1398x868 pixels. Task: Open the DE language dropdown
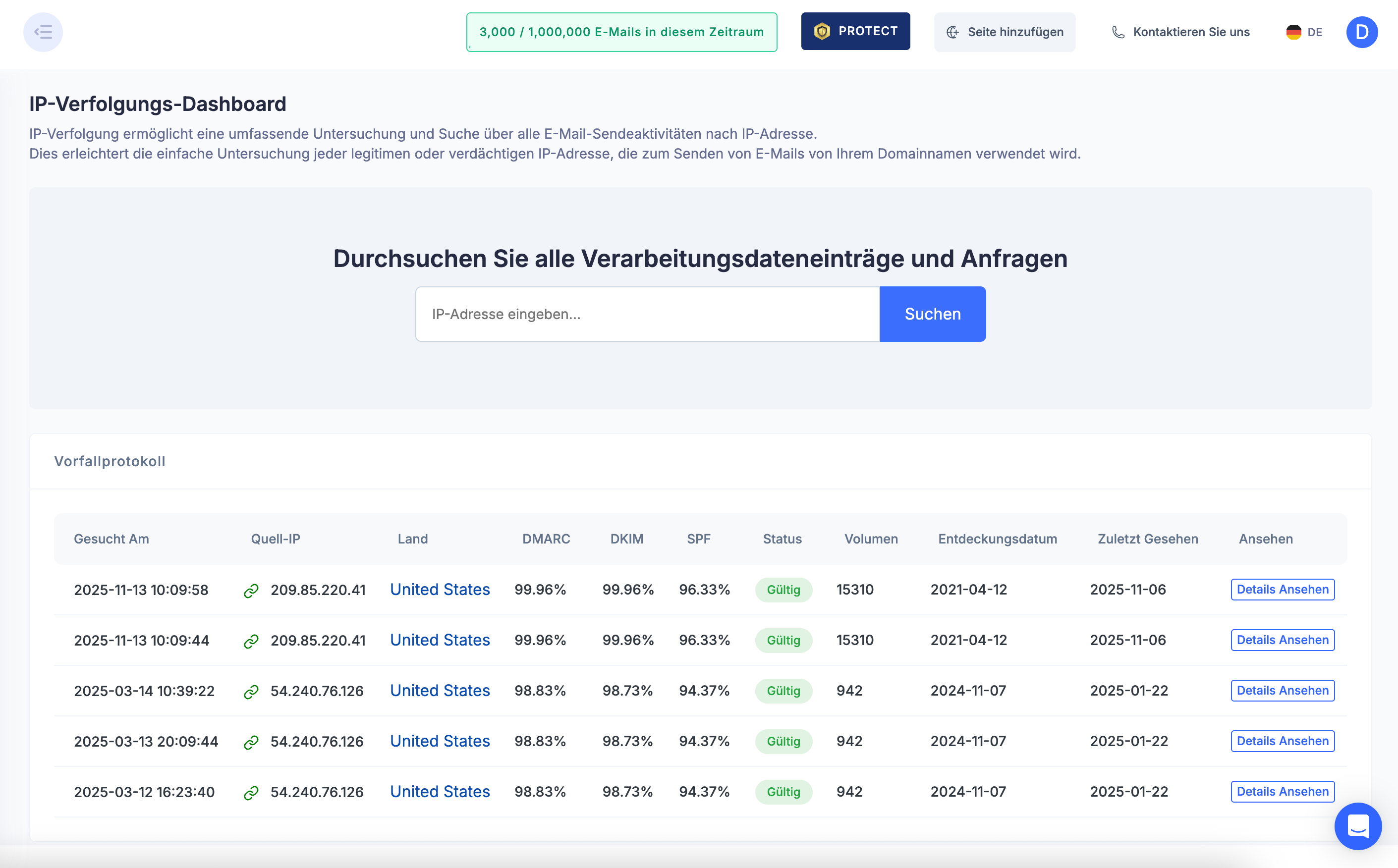[x=1304, y=32]
